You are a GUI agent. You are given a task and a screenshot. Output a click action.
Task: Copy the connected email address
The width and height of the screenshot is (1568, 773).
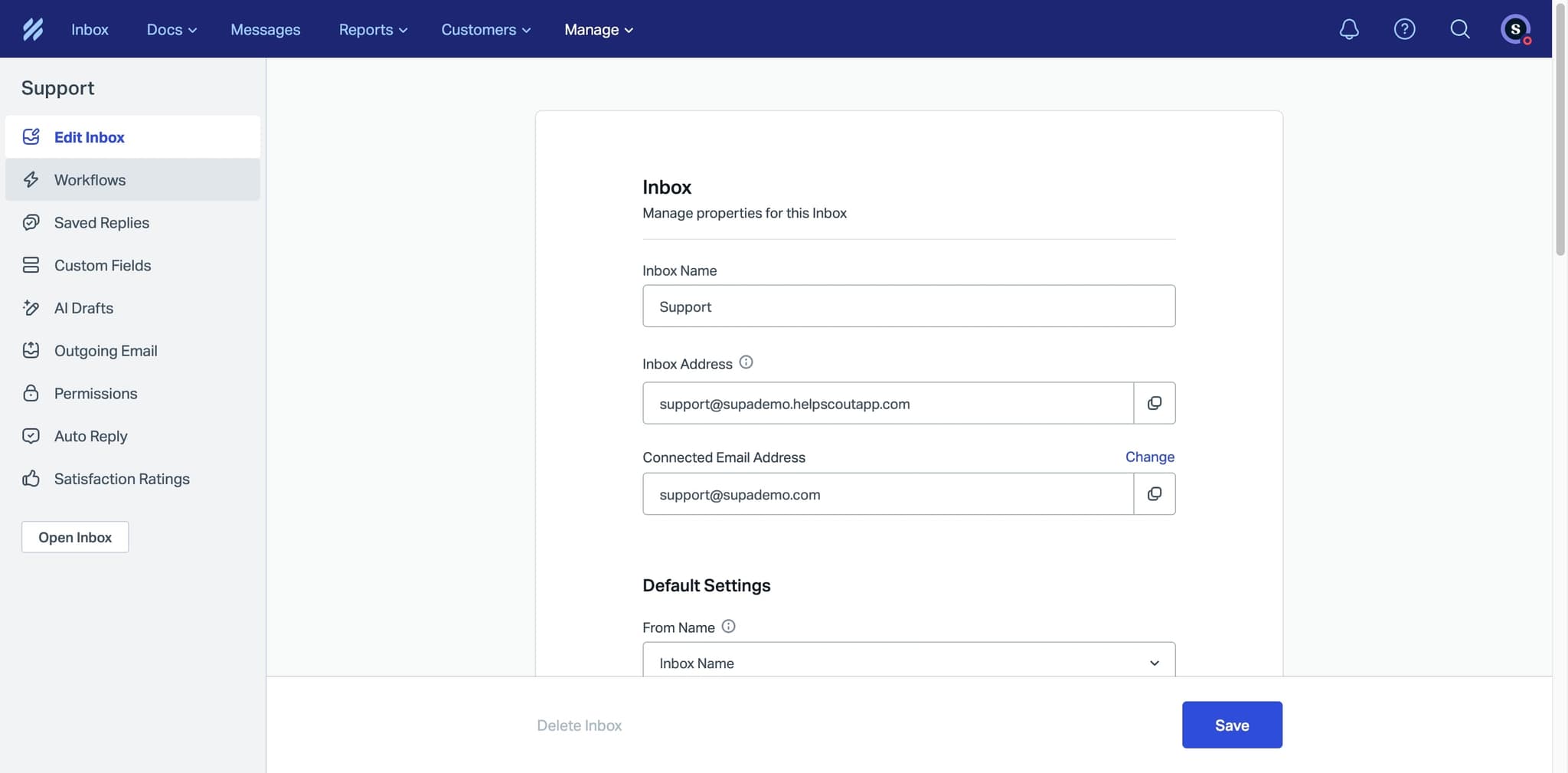coord(1154,493)
